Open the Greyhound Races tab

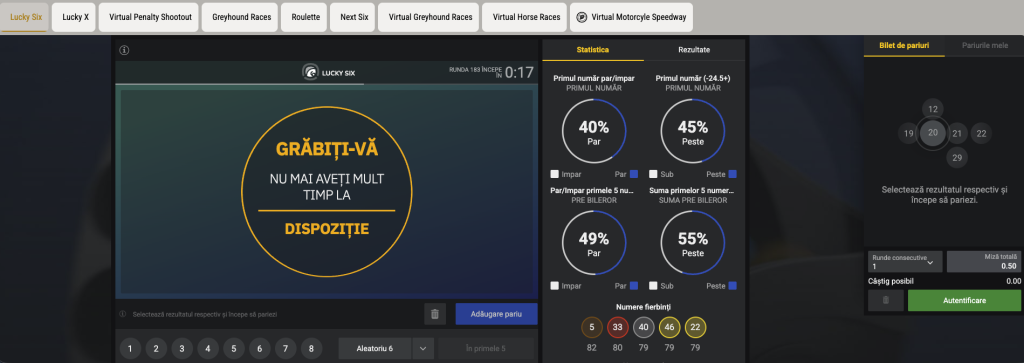click(241, 17)
